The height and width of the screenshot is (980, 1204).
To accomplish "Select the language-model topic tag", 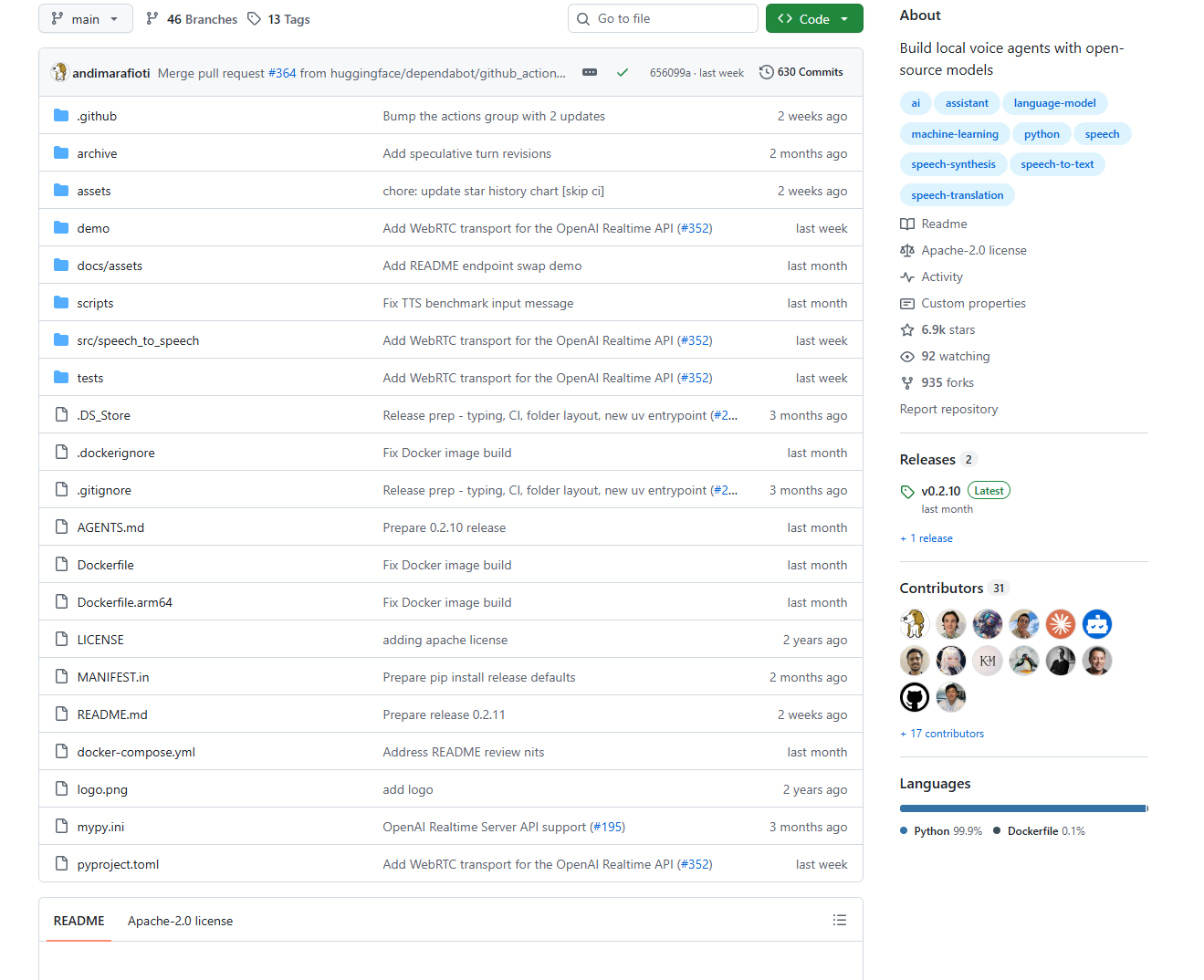I will pyautogui.click(x=1054, y=103).
